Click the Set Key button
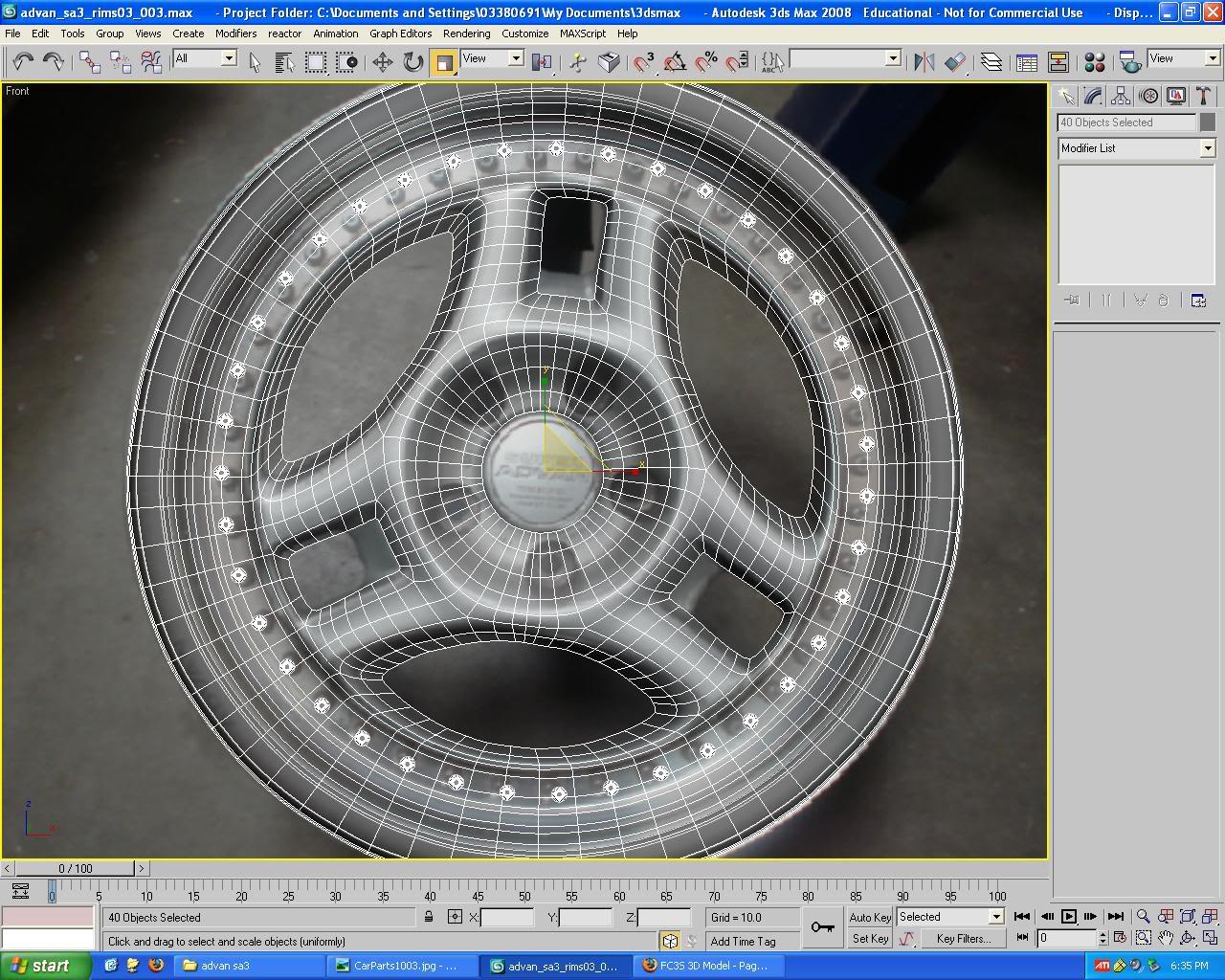Screen dimensions: 1225x980 [x=869, y=939]
